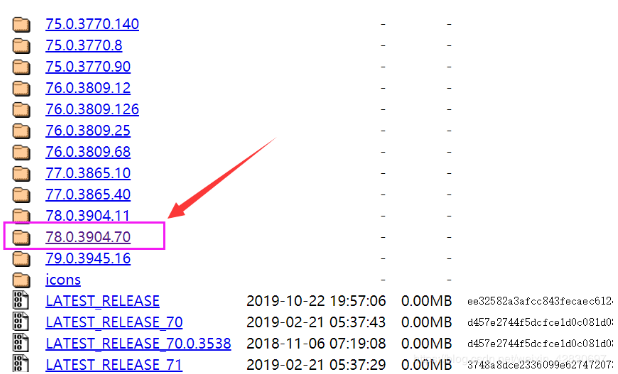Open the 75.0.3770.8 folder link
The height and width of the screenshot is (374, 618).
[x=84, y=45]
